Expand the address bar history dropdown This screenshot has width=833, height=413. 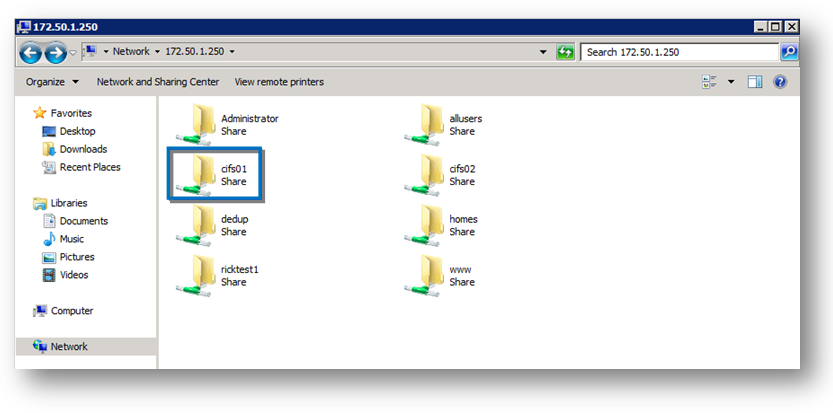(x=543, y=52)
